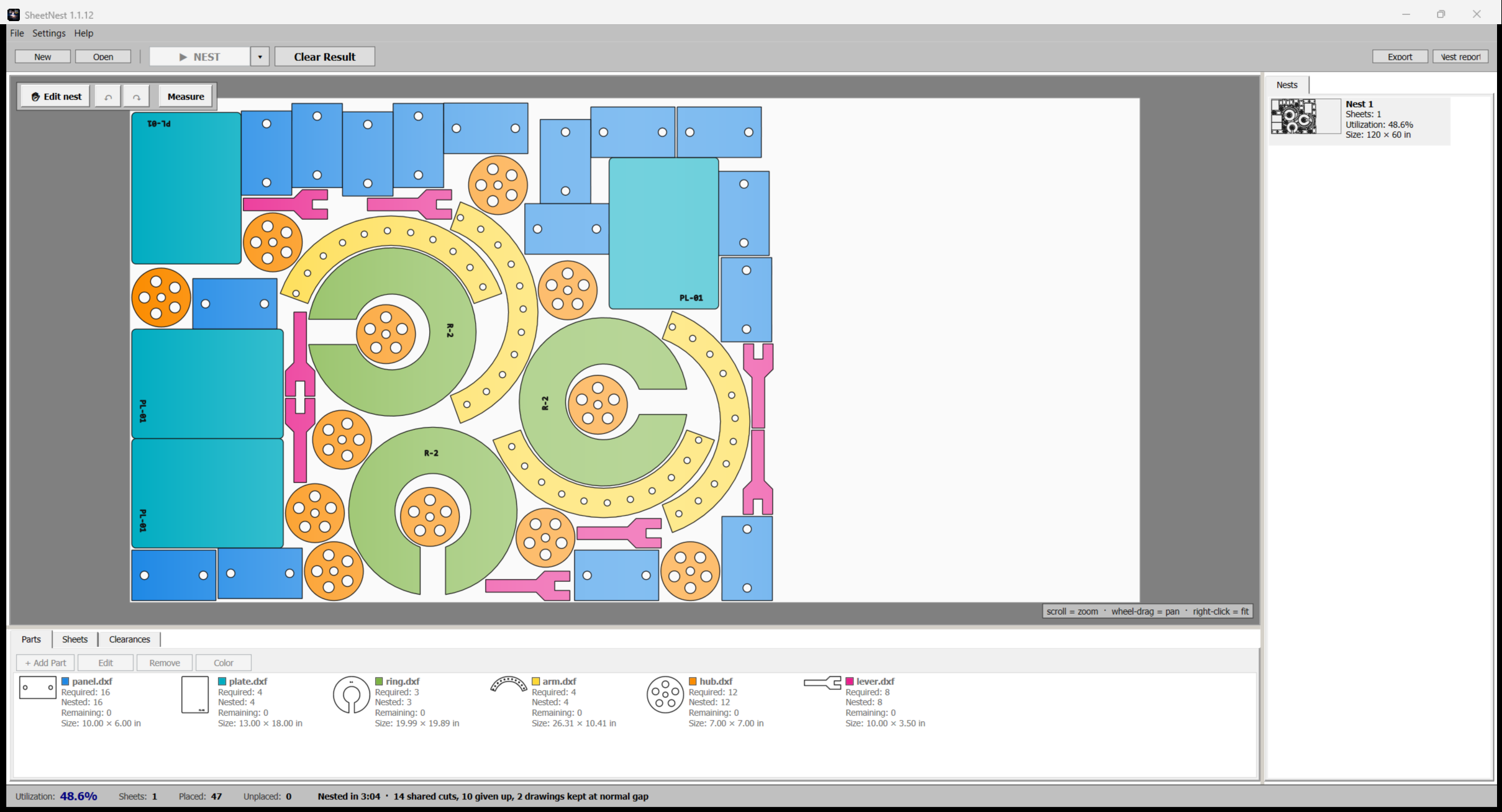
Task: Select the Nest 1 thumbnail
Action: (1306, 117)
